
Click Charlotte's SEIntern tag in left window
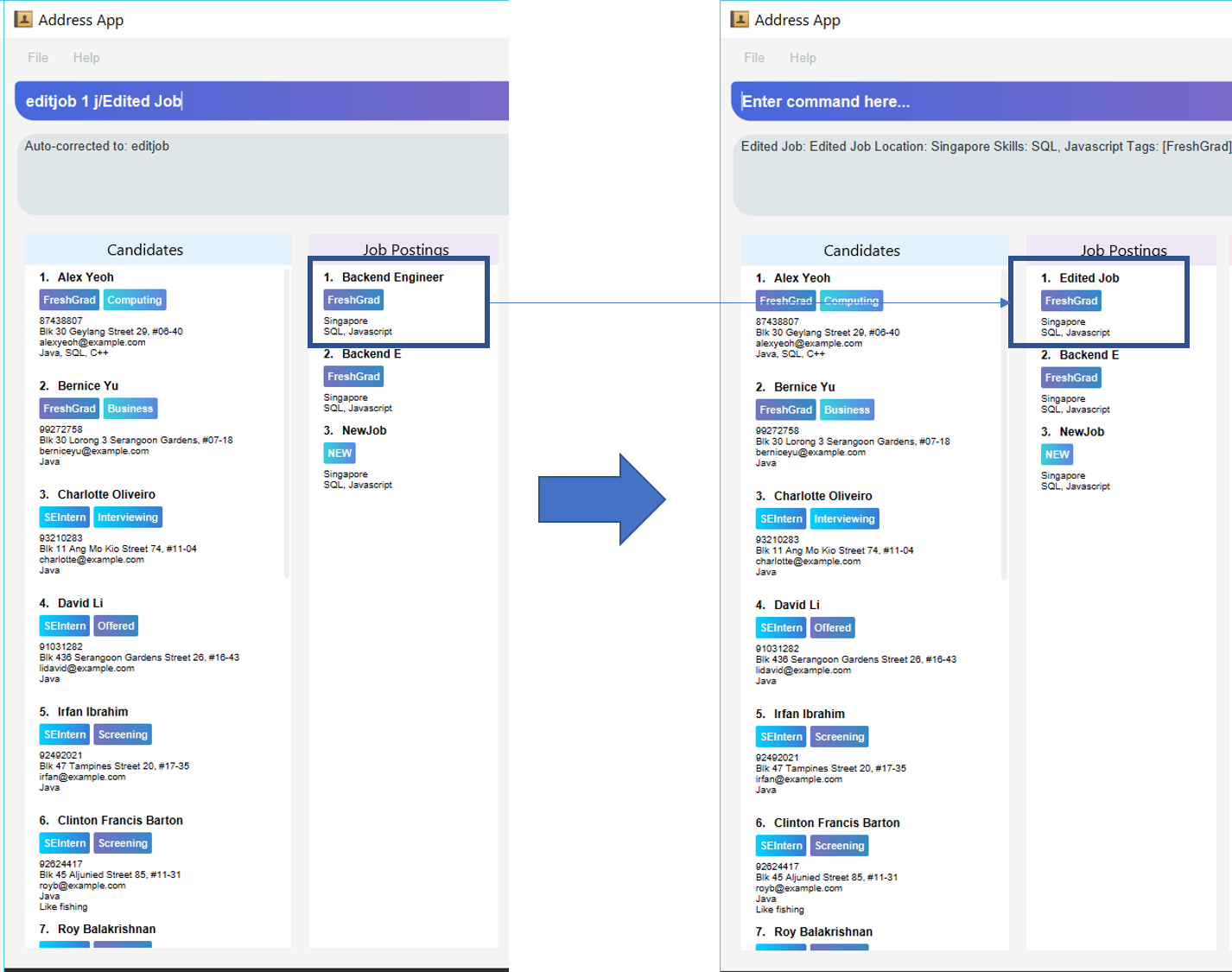click(x=66, y=518)
